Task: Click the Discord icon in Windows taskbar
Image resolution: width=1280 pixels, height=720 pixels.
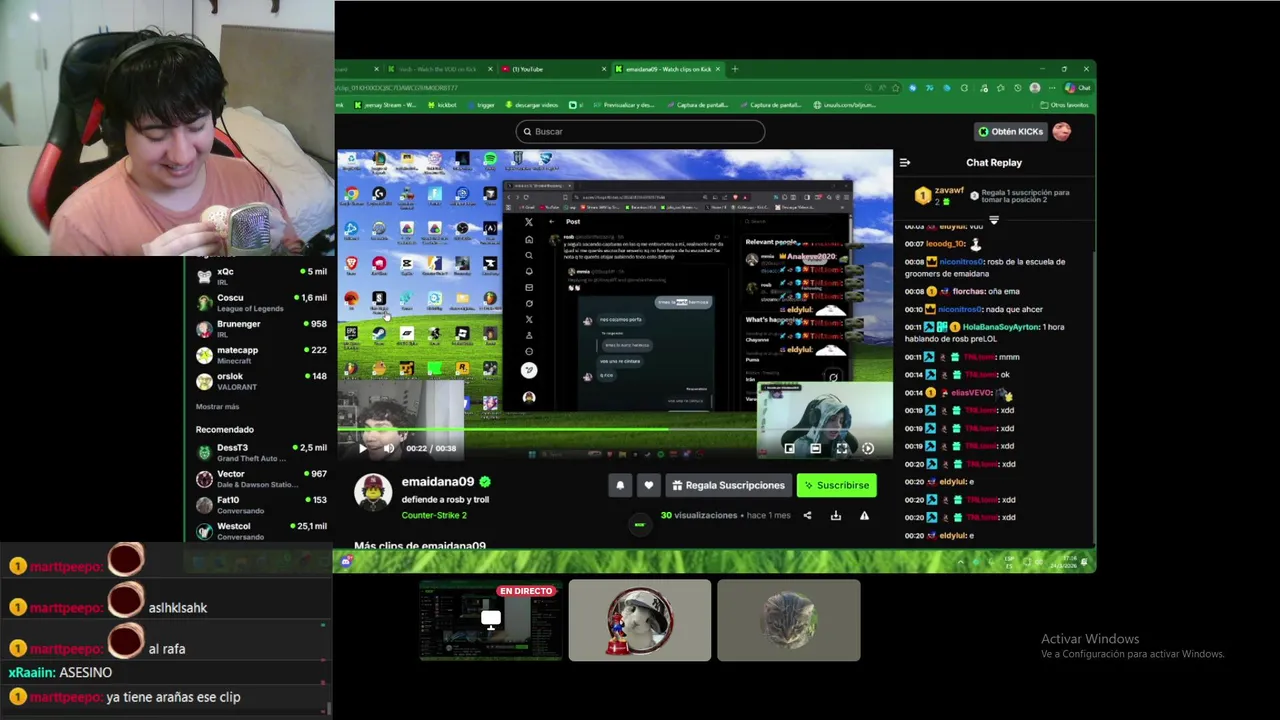Action: click(x=346, y=561)
